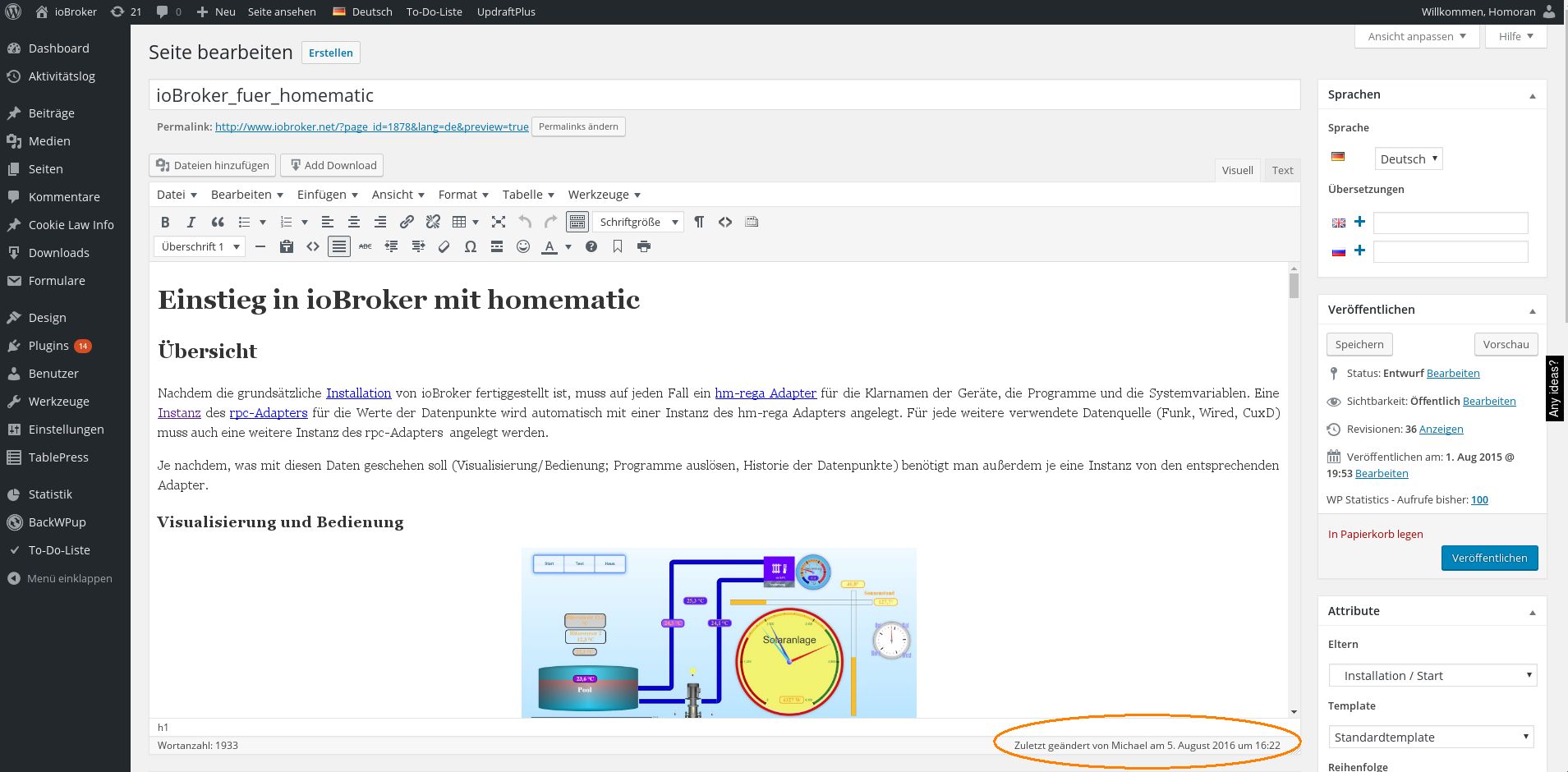
Task: Decrease the indent
Action: click(x=392, y=246)
